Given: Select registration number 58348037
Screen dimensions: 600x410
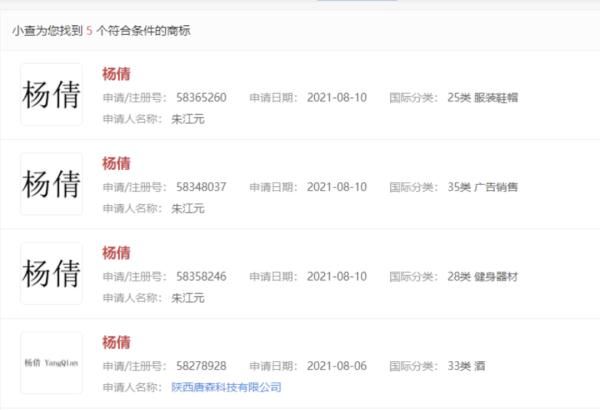Looking at the screenshot, I should point(201,187).
